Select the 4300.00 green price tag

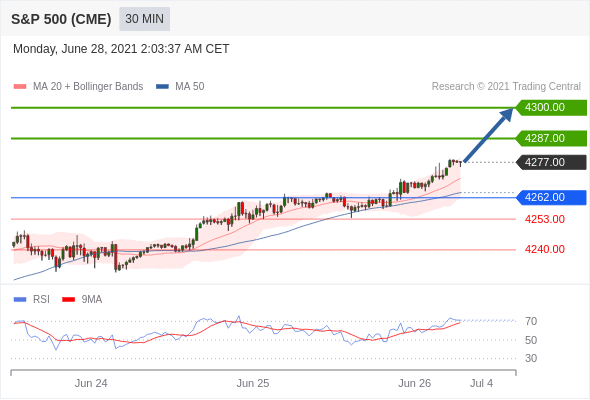(x=551, y=108)
